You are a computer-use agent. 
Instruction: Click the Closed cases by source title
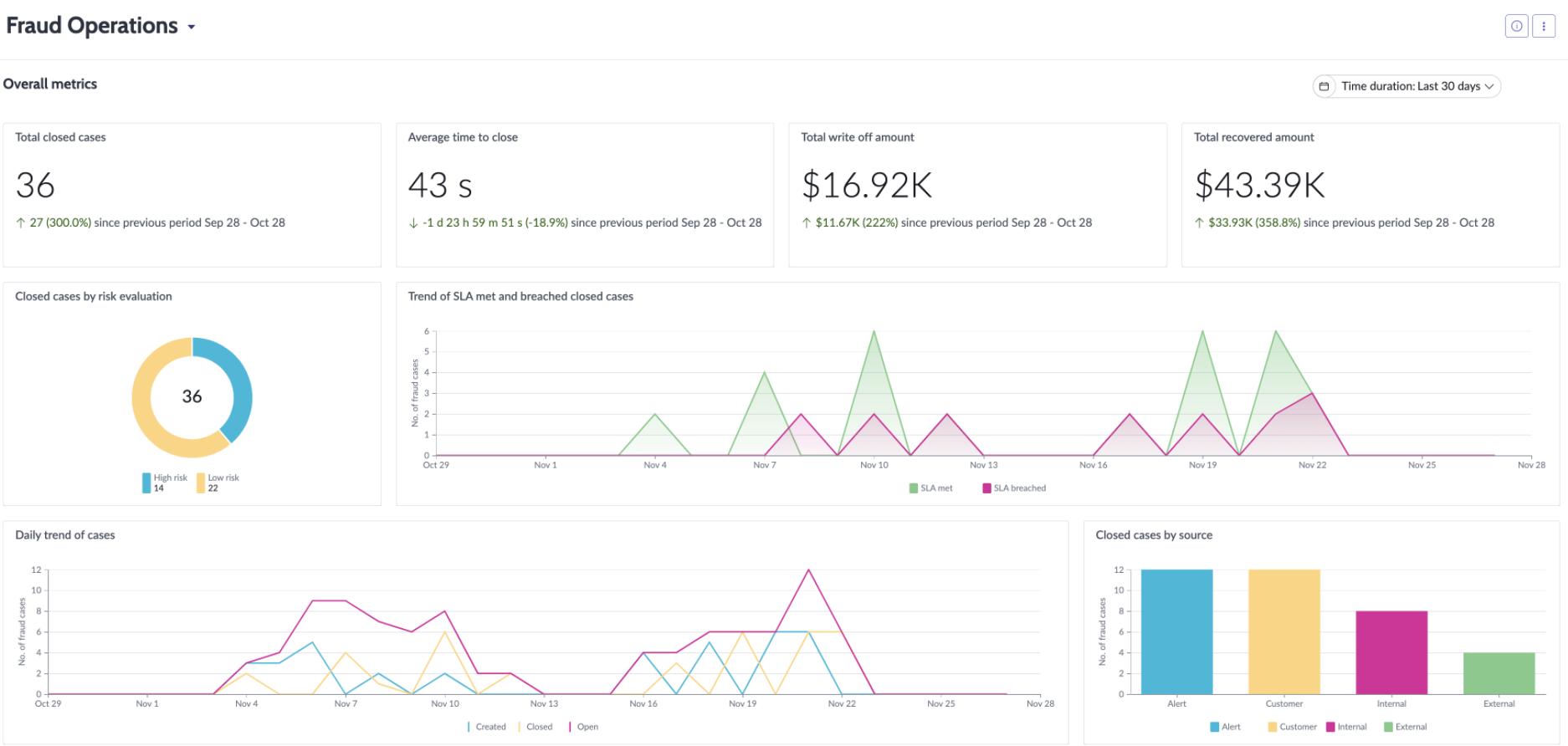point(1154,535)
